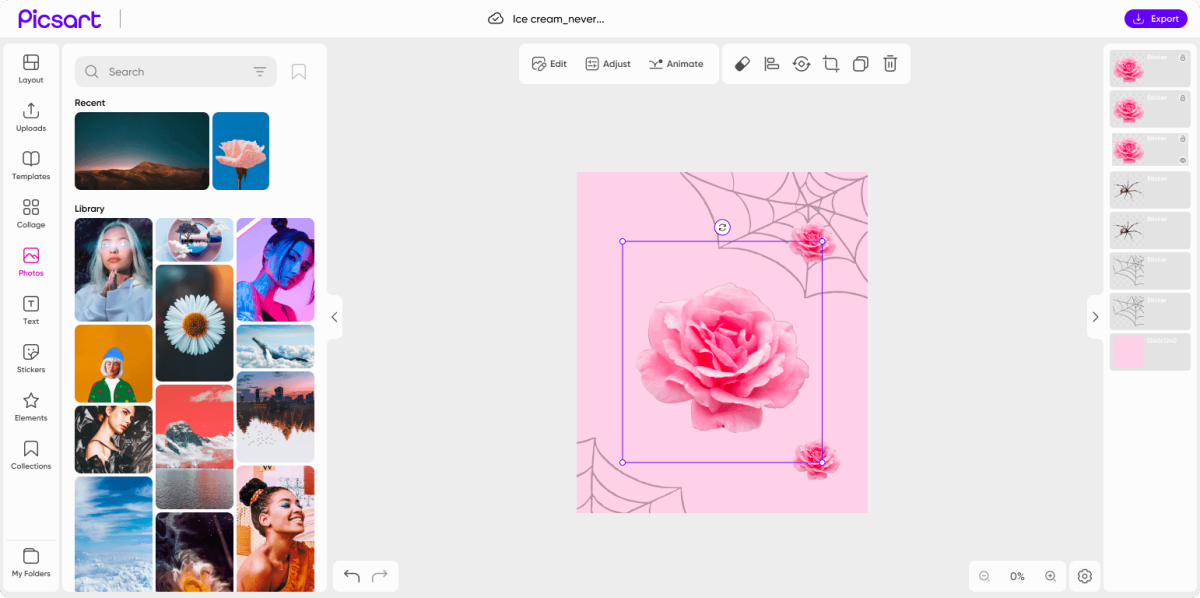The width and height of the screenshot is (1200, 598).
Task: Select the Crop tool
Action: tap(831, 63)
